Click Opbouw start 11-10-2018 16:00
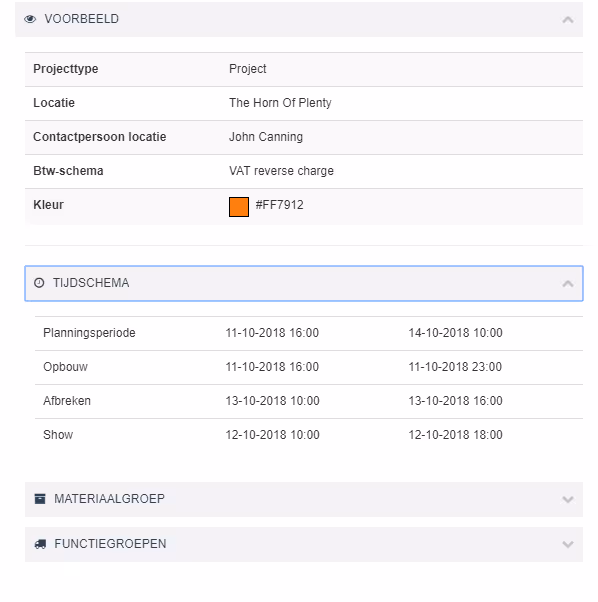This screenshot has width=598, height=602. point(272,367)
